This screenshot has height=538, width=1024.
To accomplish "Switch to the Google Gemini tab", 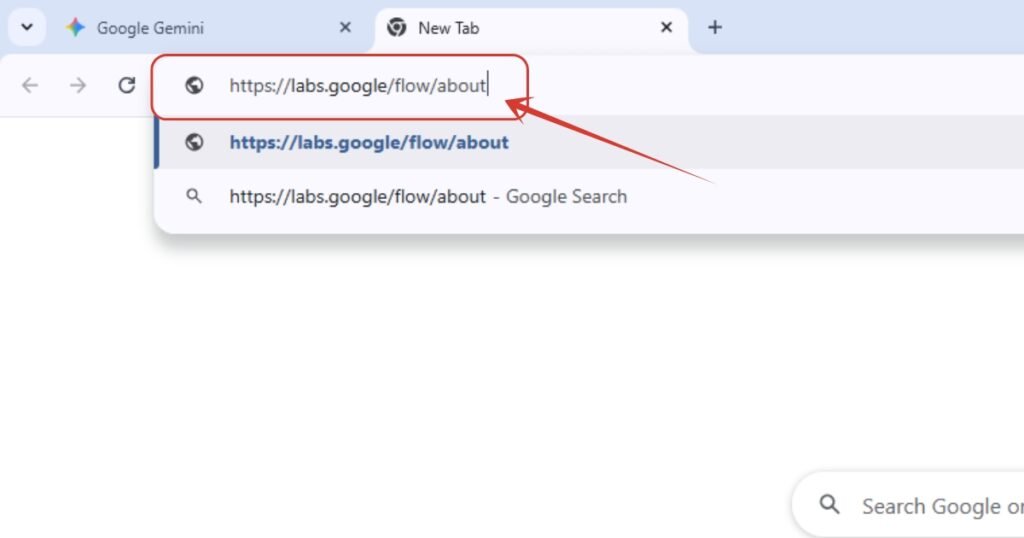I will (x=150, y=28).
